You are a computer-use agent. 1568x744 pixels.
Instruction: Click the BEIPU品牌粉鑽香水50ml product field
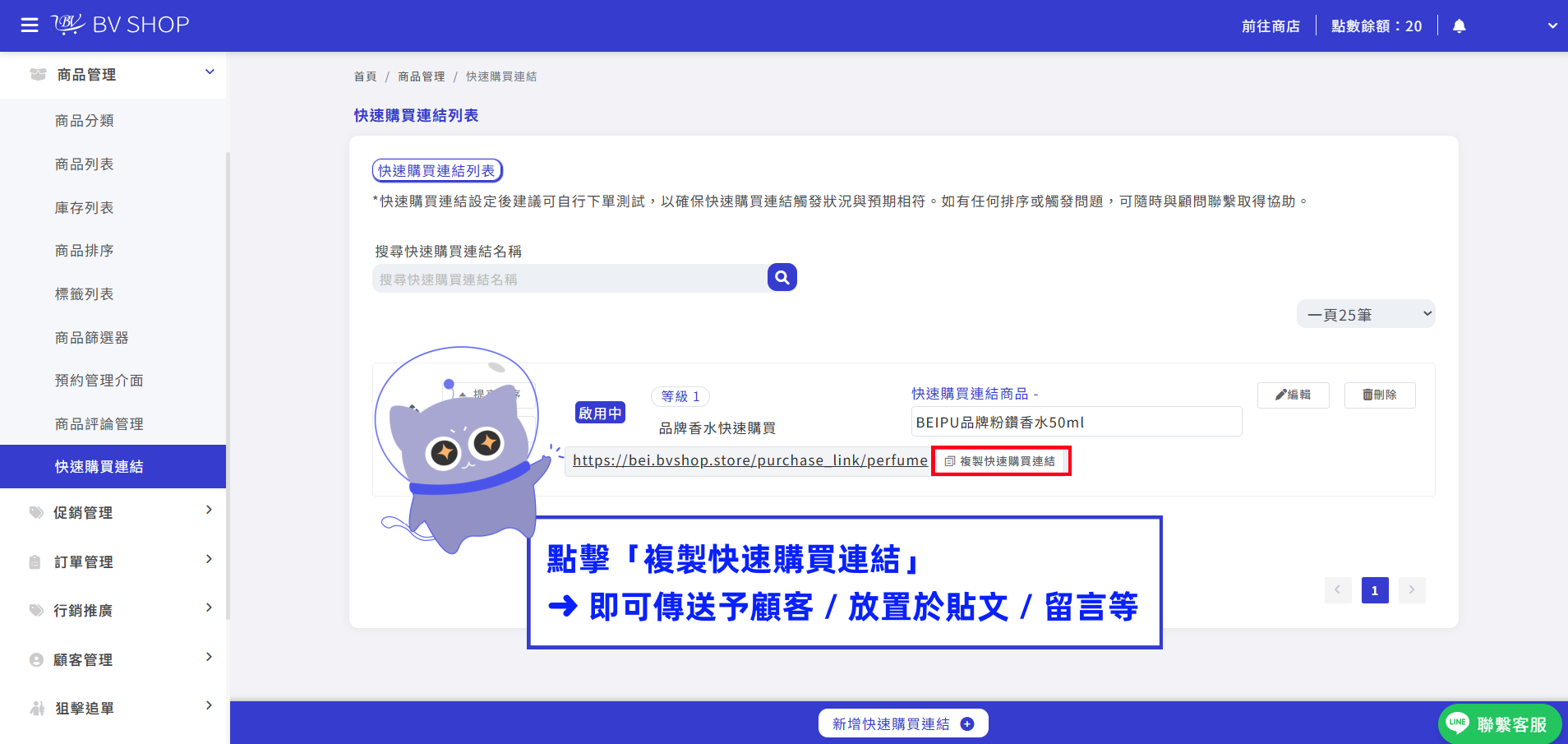click(x=1077, y=422)
